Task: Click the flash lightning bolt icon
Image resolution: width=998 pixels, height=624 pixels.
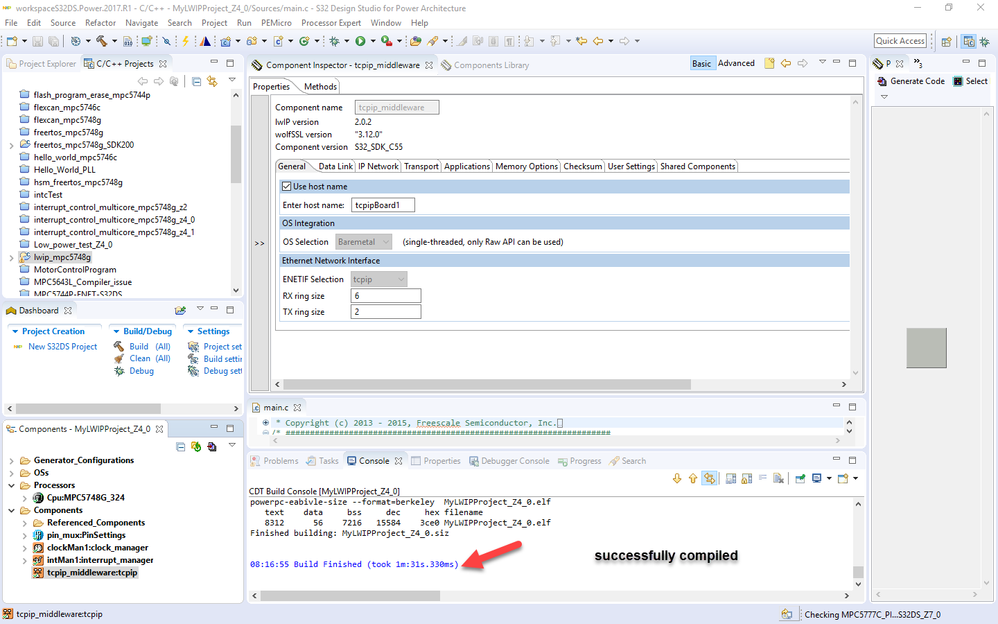Action: [186, 41]
